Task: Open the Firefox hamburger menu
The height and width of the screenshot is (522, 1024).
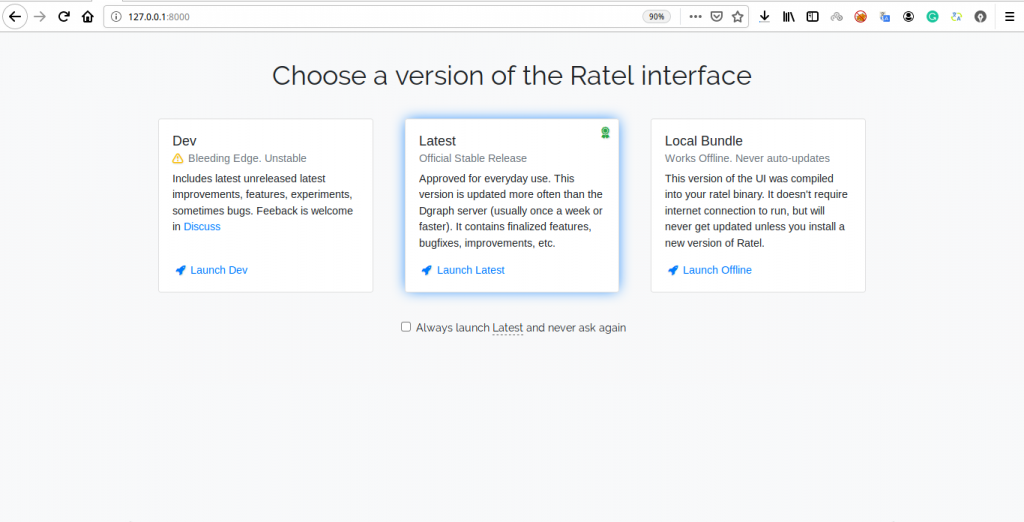Action: click(x=1010, y=17)
